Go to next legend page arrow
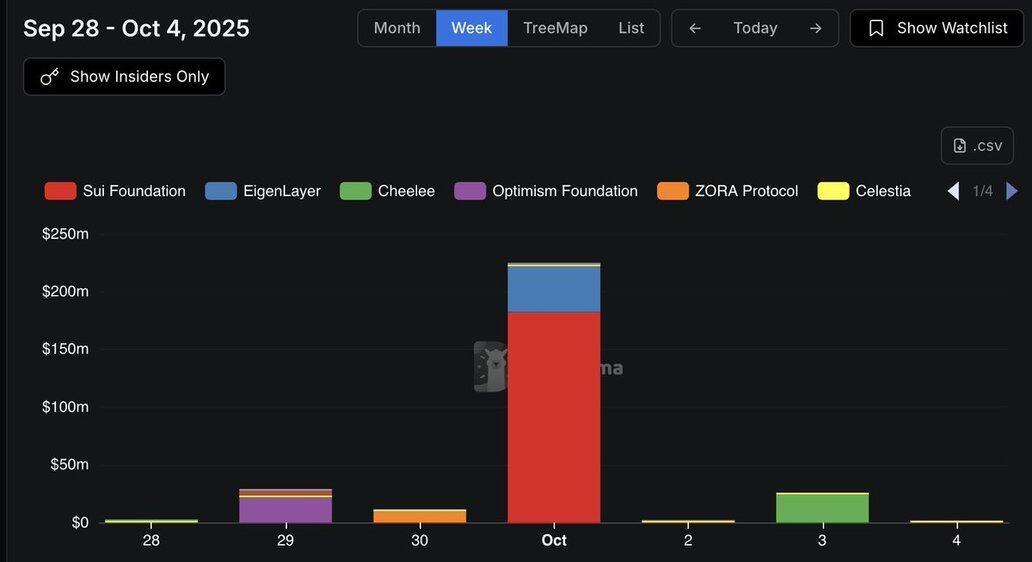1032x562 pixels. point(1012,192)
